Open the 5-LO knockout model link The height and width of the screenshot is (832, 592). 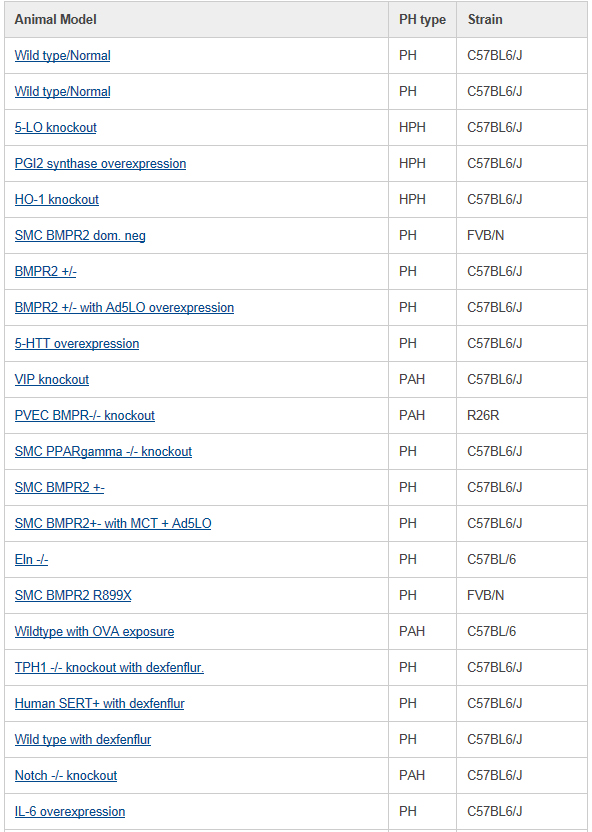(56, 128)
